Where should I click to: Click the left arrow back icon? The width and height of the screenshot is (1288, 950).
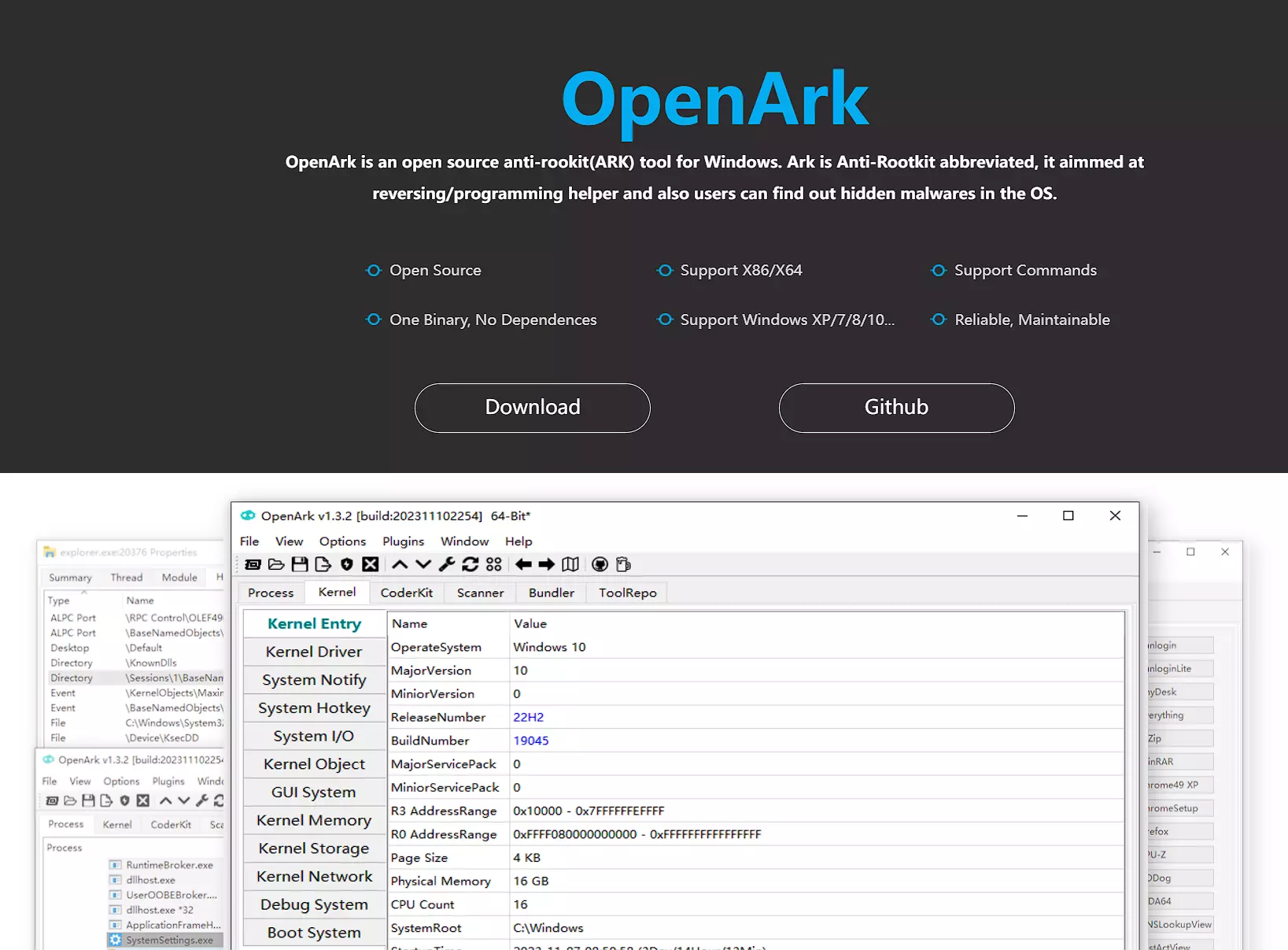[x=523, y=564]
